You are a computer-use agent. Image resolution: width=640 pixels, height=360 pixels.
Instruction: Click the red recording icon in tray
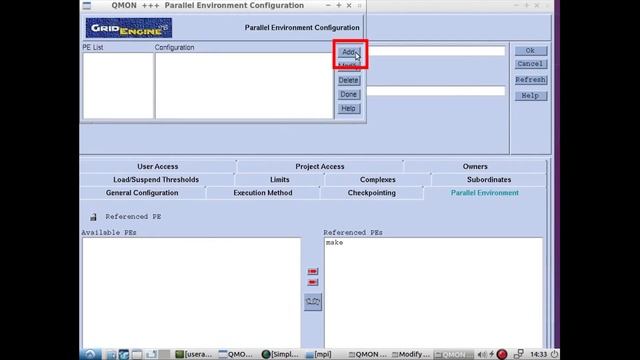[502, 354]
